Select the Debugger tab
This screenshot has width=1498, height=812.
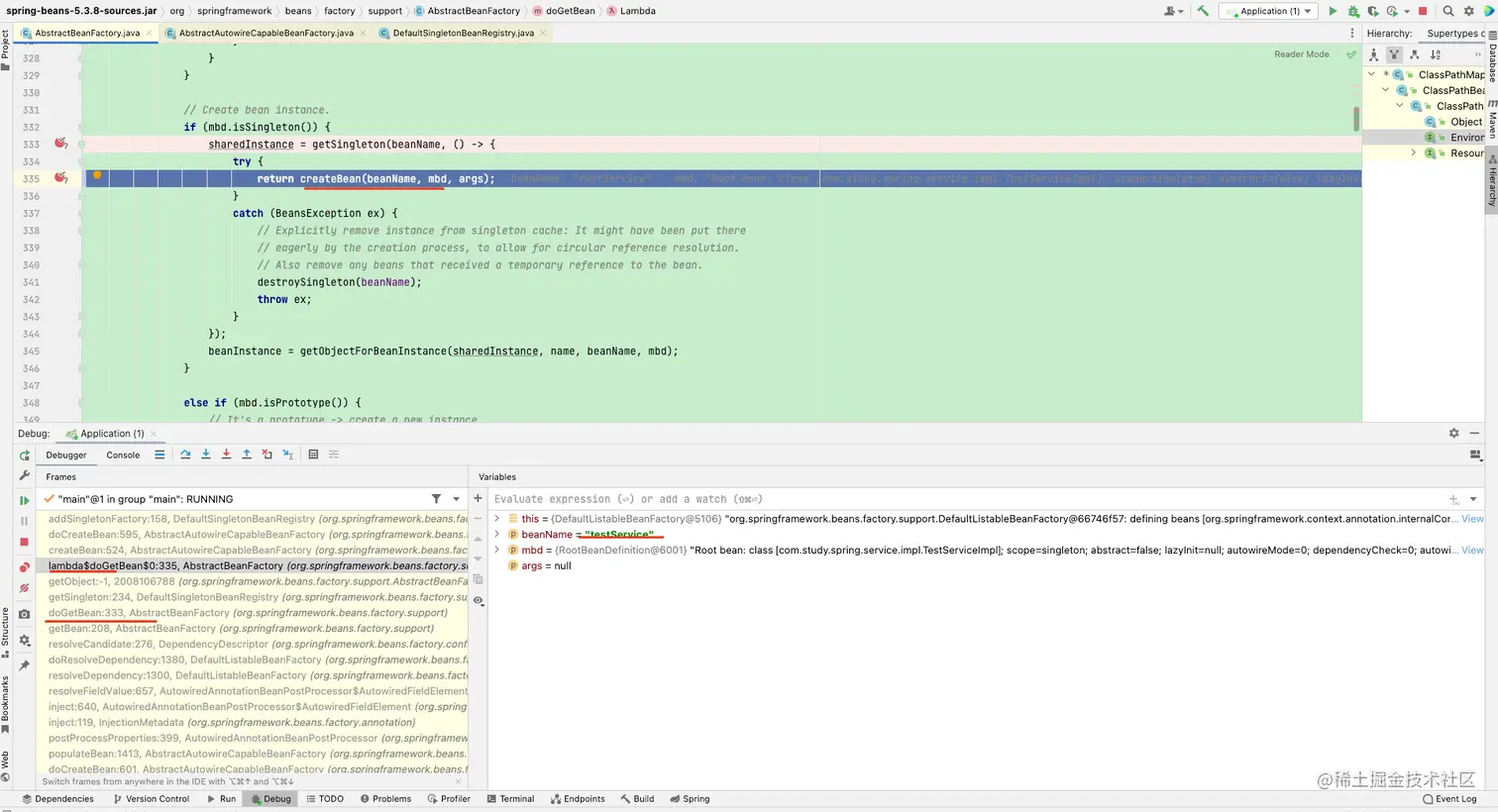click(66, 456)
